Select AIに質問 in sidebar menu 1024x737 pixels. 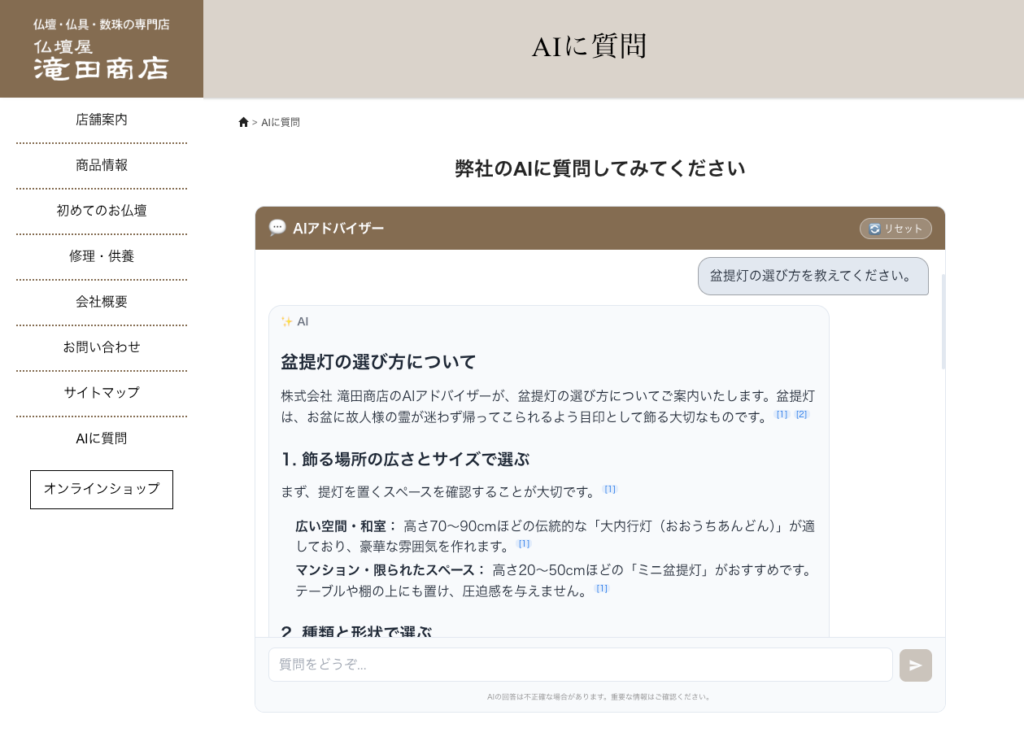pyautogui.click(x=101, y=438)
